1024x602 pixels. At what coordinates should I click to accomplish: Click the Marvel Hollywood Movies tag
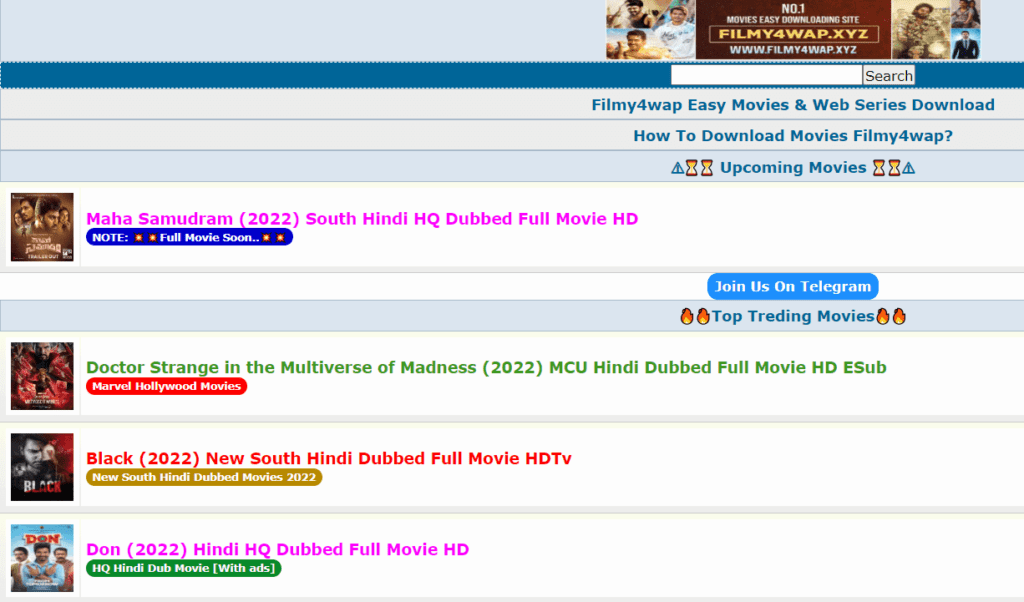tap(167, 387)
